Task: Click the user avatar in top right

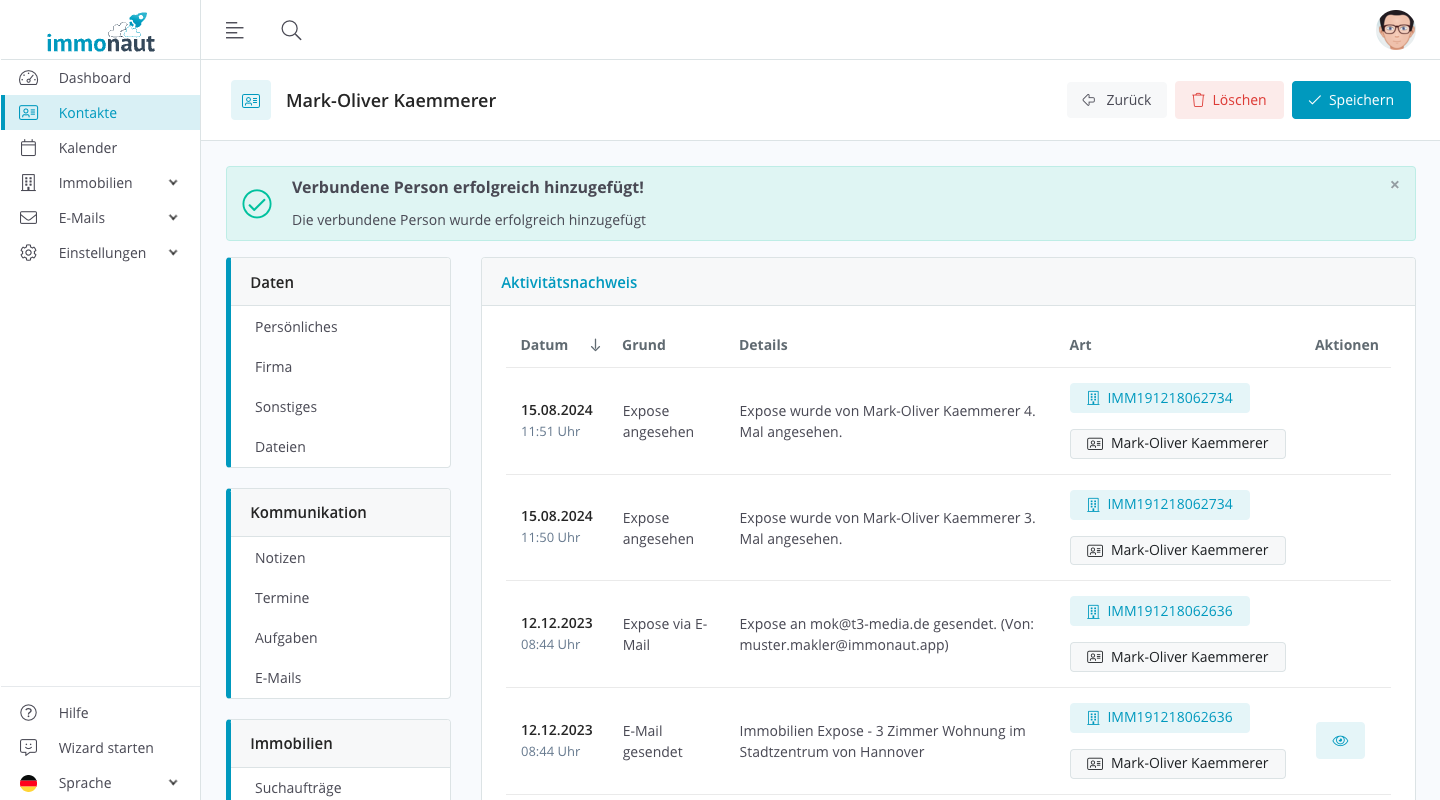Action: (1395, 30)
